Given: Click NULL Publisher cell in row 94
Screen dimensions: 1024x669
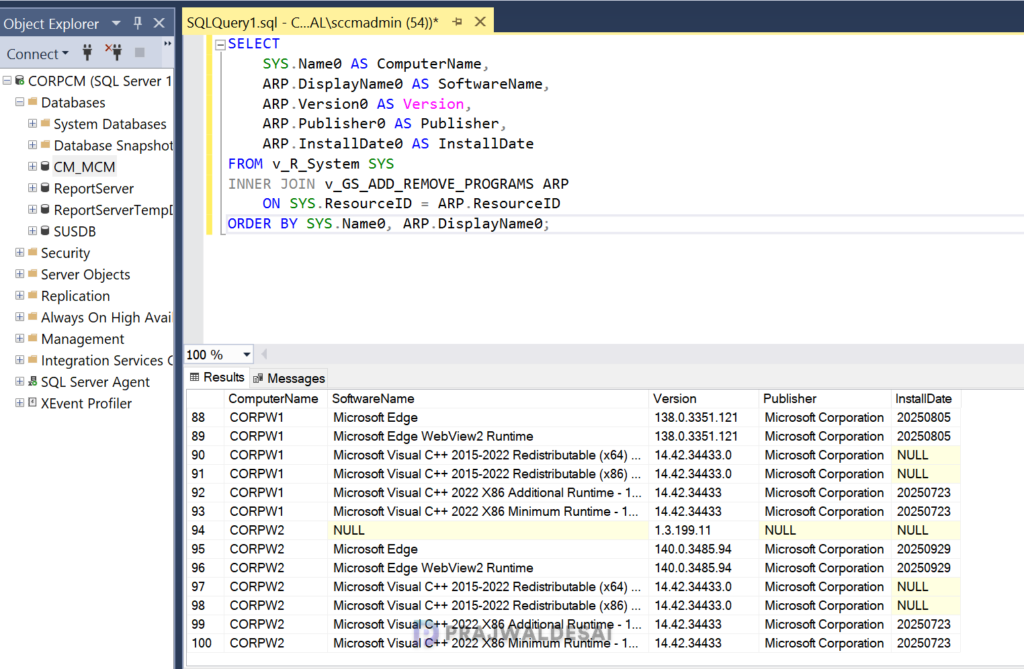Looking at the screenshot, I should [825, 530].
